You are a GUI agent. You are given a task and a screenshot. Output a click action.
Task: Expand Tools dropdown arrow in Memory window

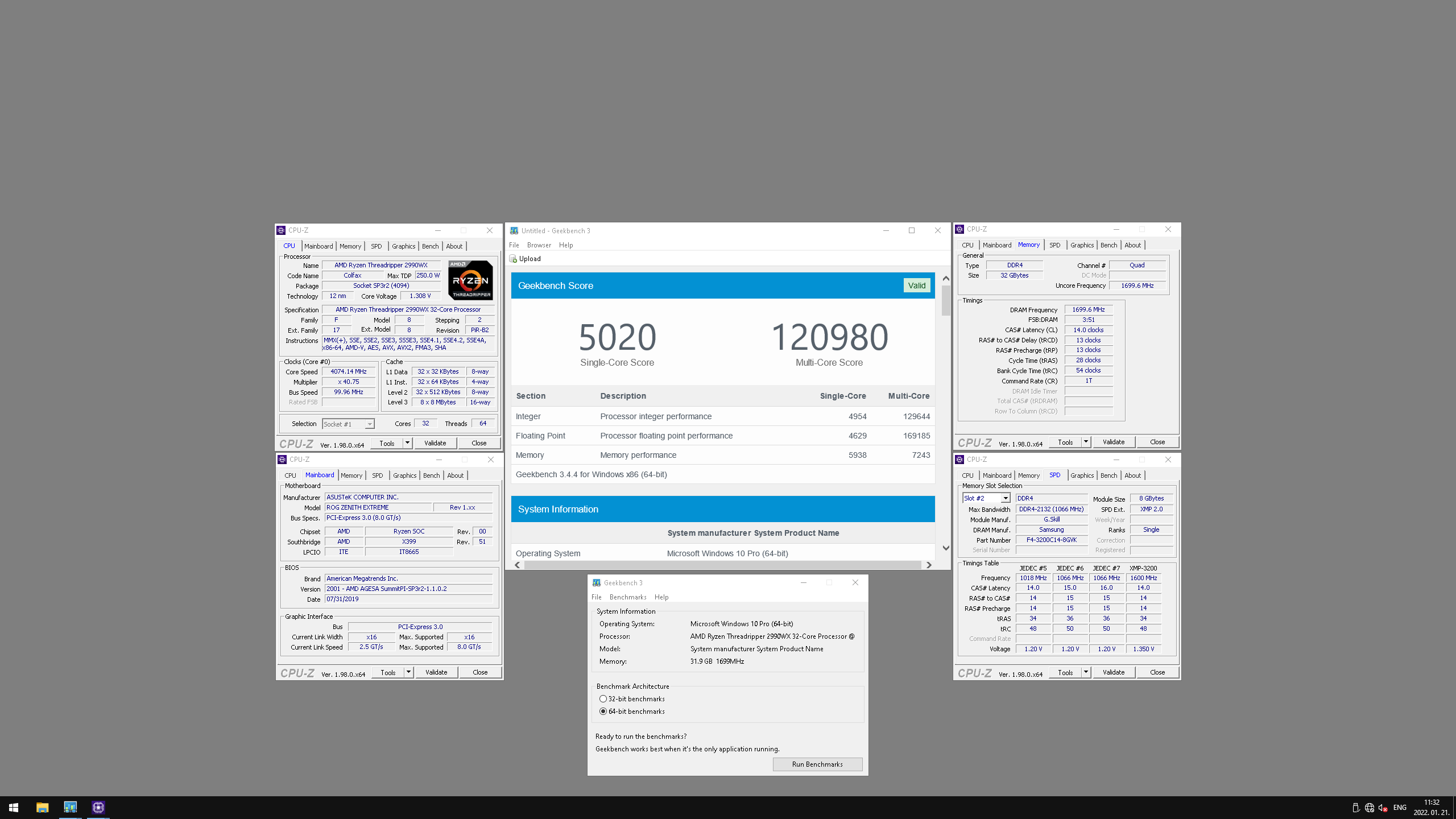pos(1086,441)
